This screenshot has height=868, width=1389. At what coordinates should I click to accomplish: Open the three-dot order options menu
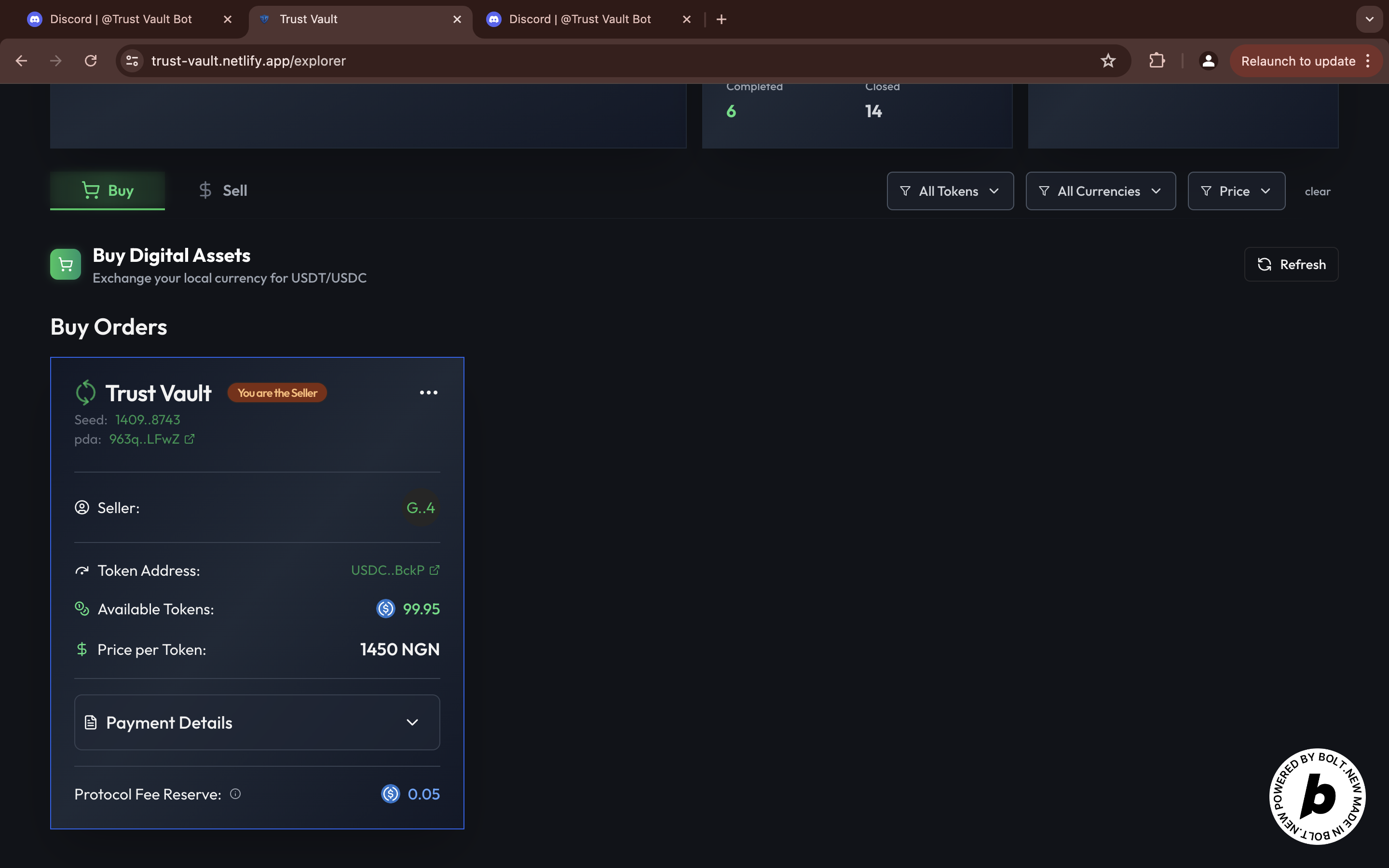428,393
